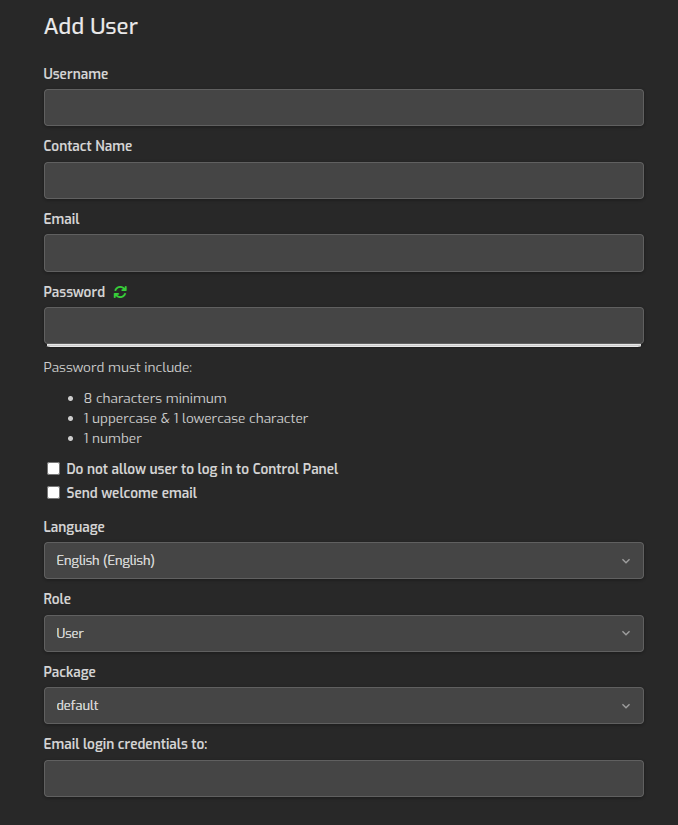This screenshot has height=825, width=678.
Task: Click the 'Send welcome email' label text
Action: tap(131, 493)
